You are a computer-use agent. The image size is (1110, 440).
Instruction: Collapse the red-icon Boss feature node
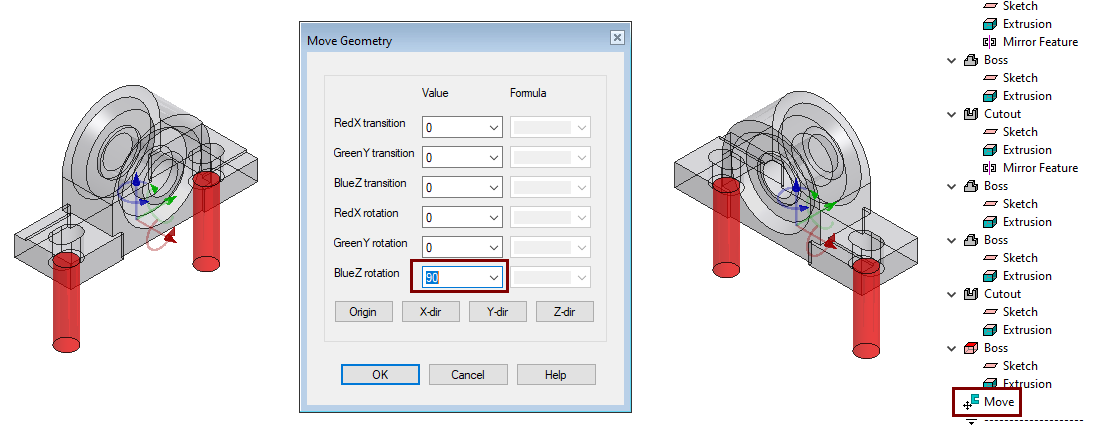pyautogui.click(x=952, y=348)
